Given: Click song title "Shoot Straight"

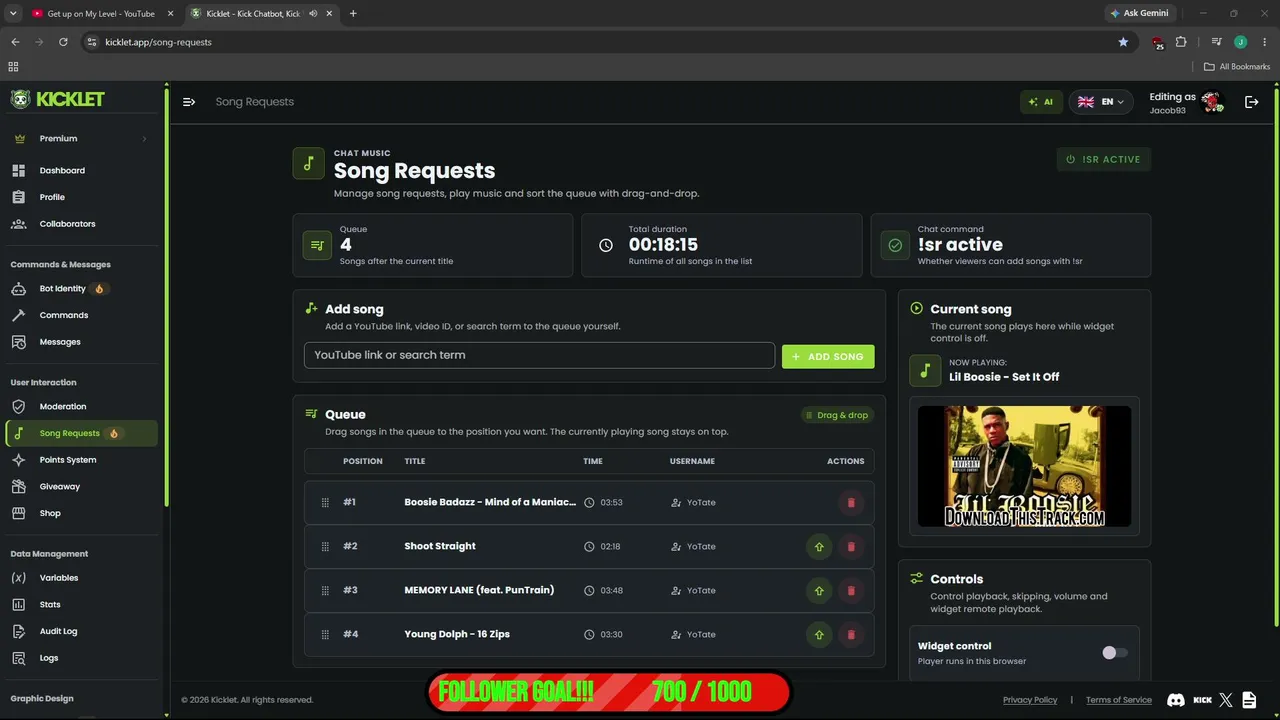Looking at the screenshot, I should pyautogui.click(x=440, y=546).
